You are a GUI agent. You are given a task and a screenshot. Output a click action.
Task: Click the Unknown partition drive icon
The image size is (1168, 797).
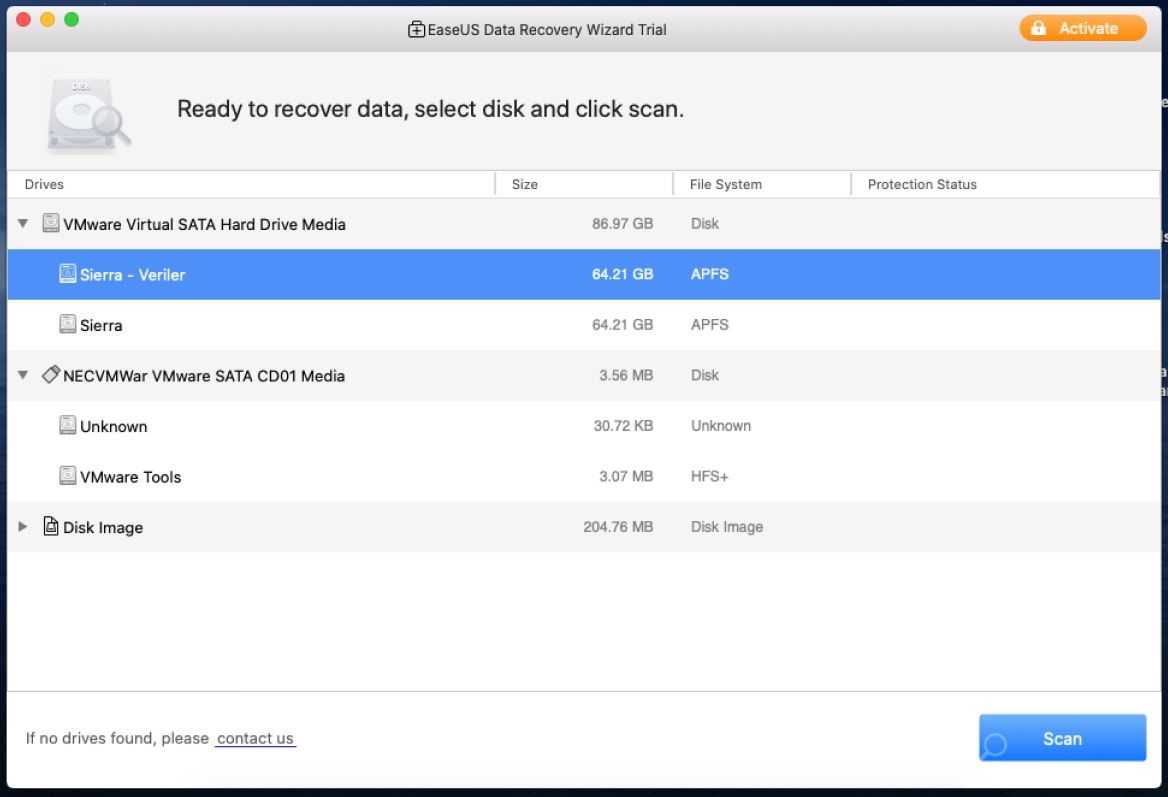(68, 426)
